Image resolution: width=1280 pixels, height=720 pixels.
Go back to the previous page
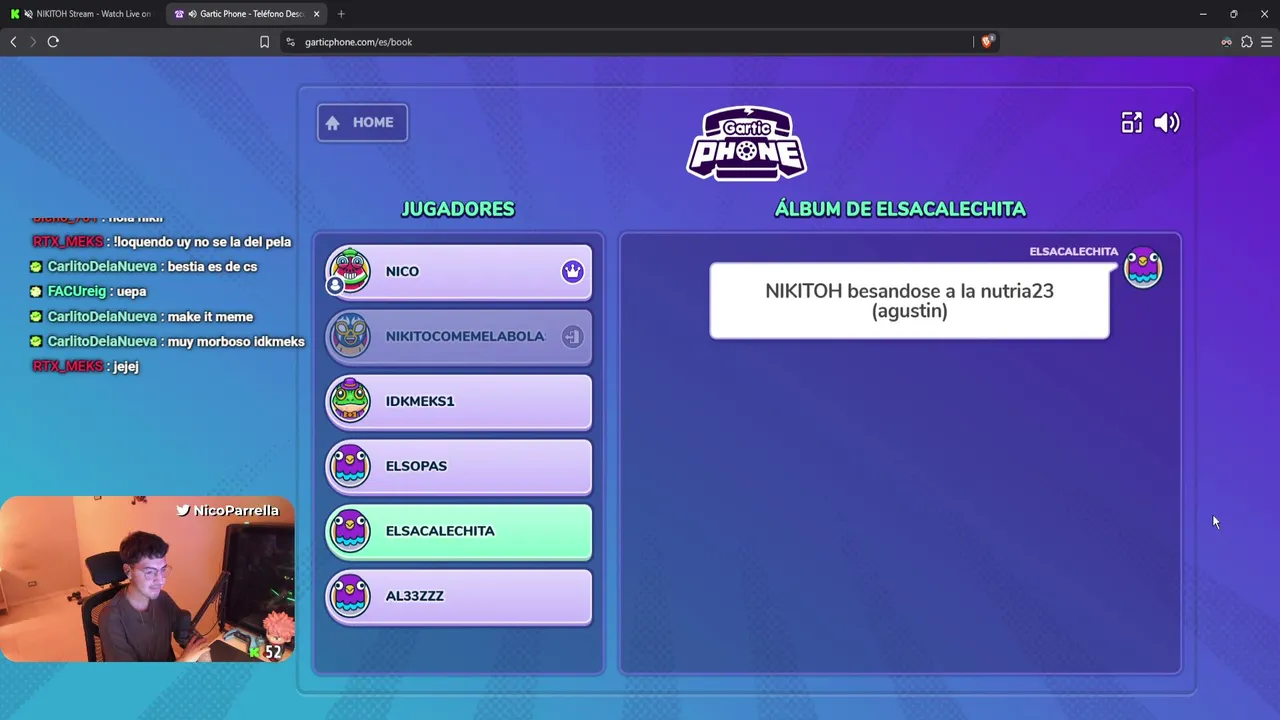coord(13,42)
